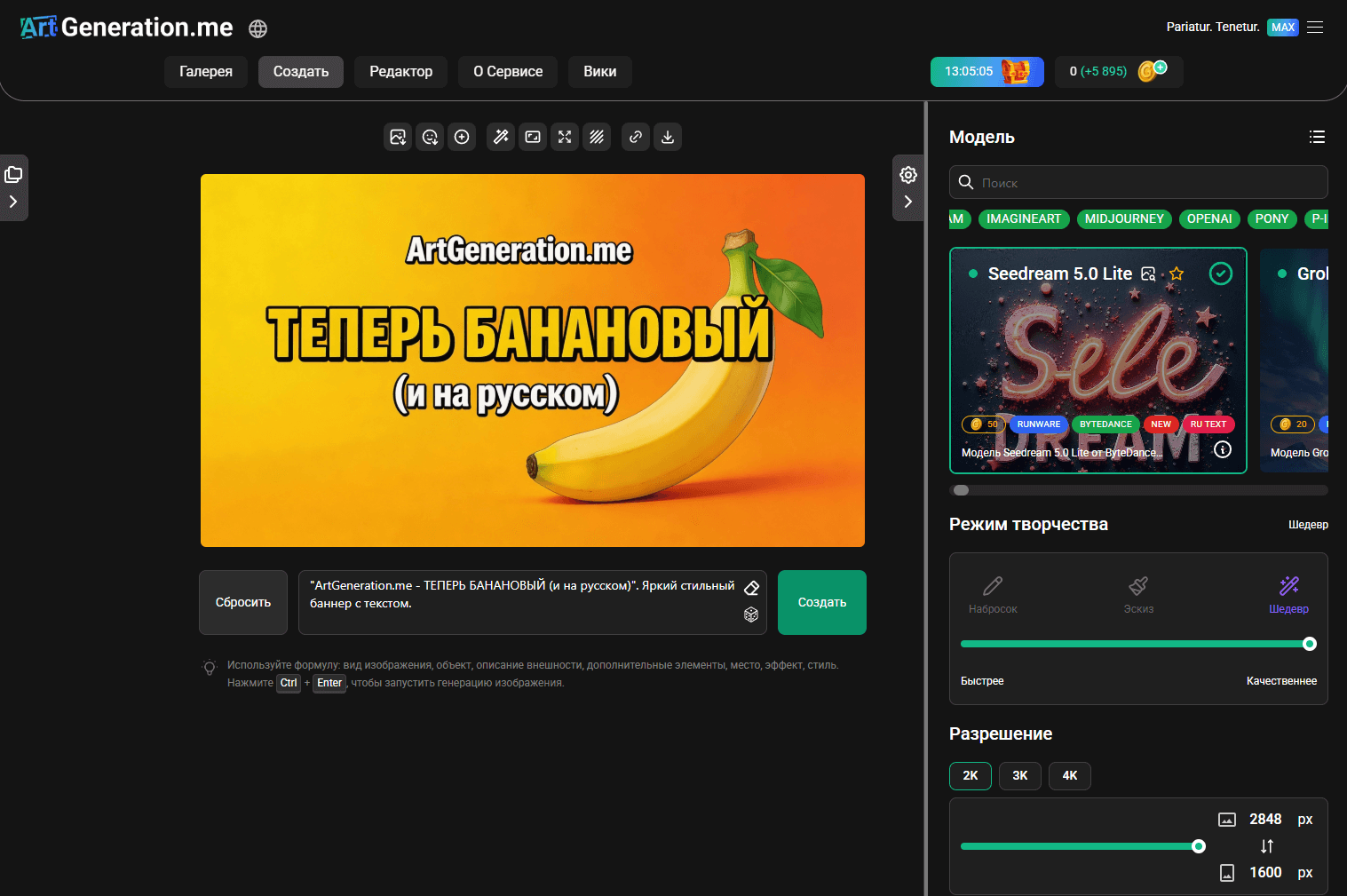Click the dice random prompt icon
1347x896 pixels.
(751, 615)
